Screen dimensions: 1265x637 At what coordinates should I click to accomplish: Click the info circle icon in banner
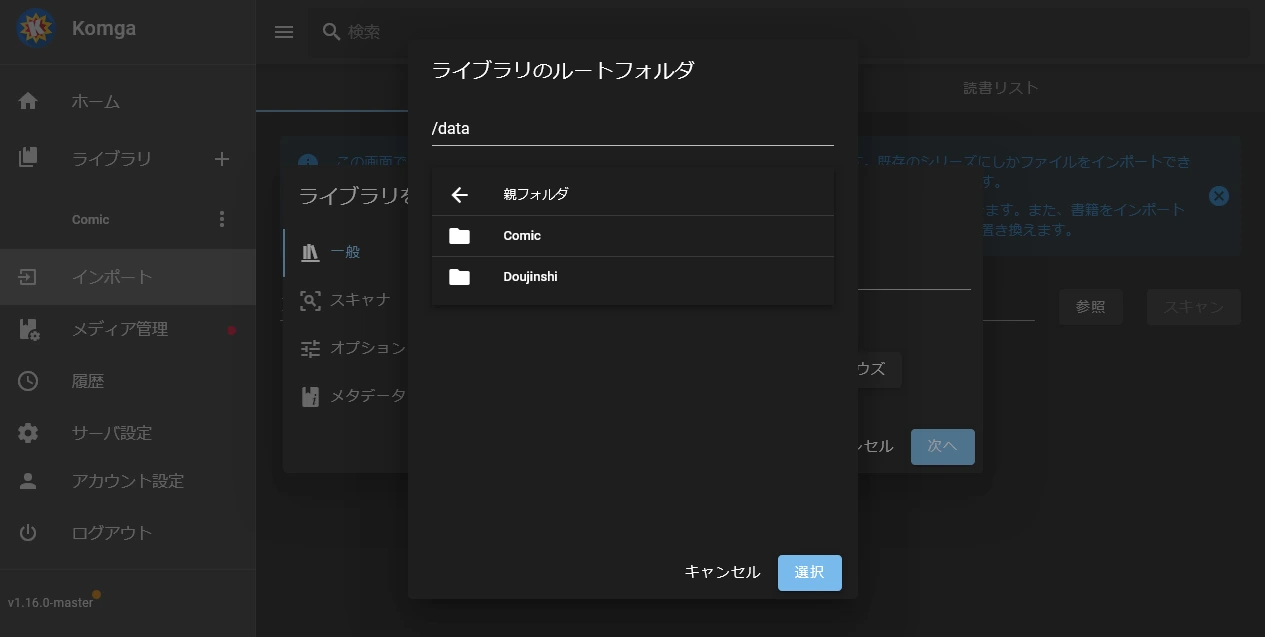[308, 163]
